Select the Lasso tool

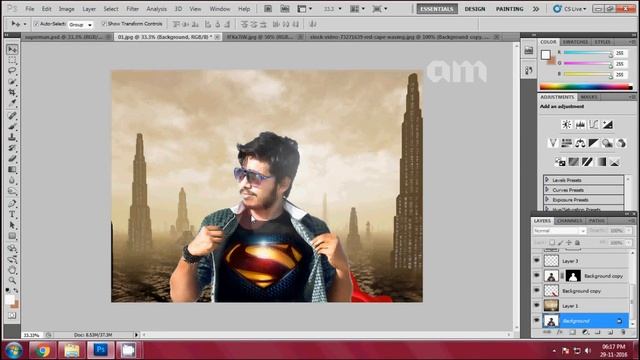[12, 71]
